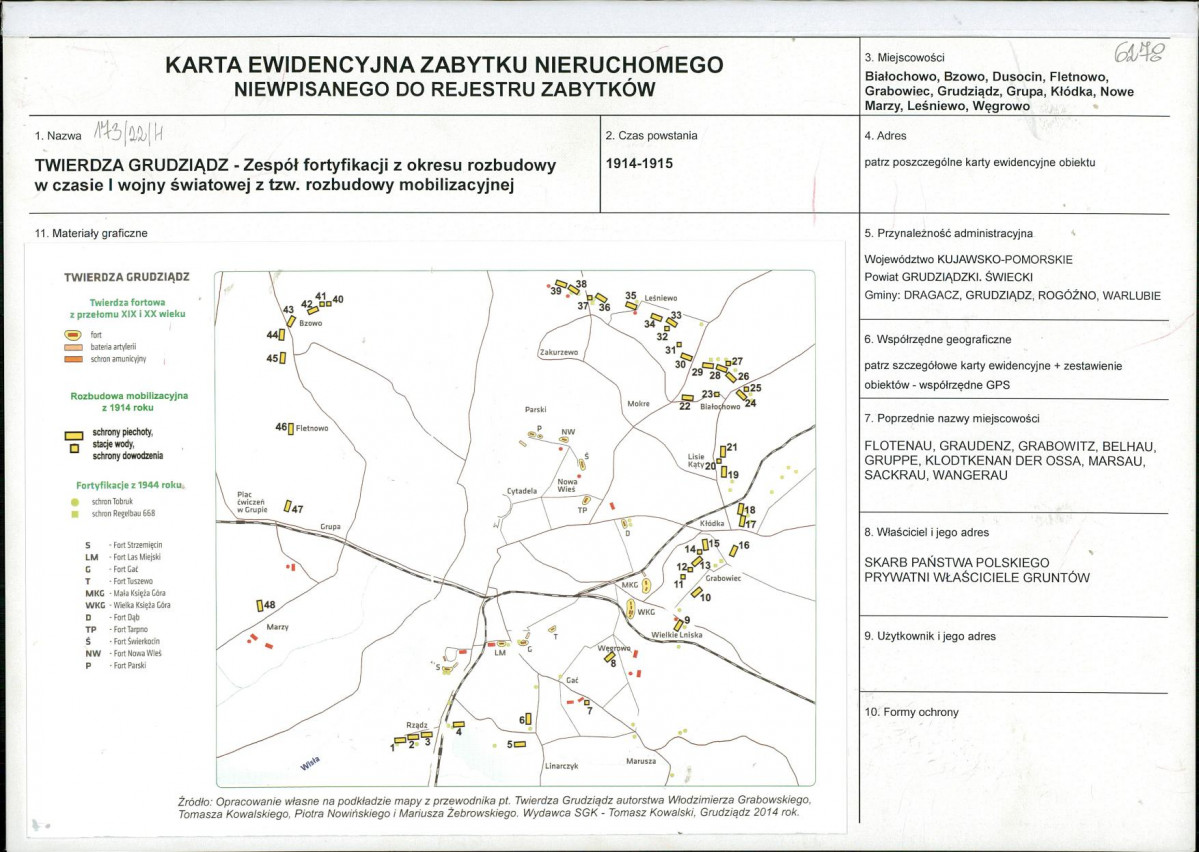The height and width of the screenshot is (852, 1199).
Task: Click the green Tobruk shelter legend dot
Action: click(x=75, y=502)
